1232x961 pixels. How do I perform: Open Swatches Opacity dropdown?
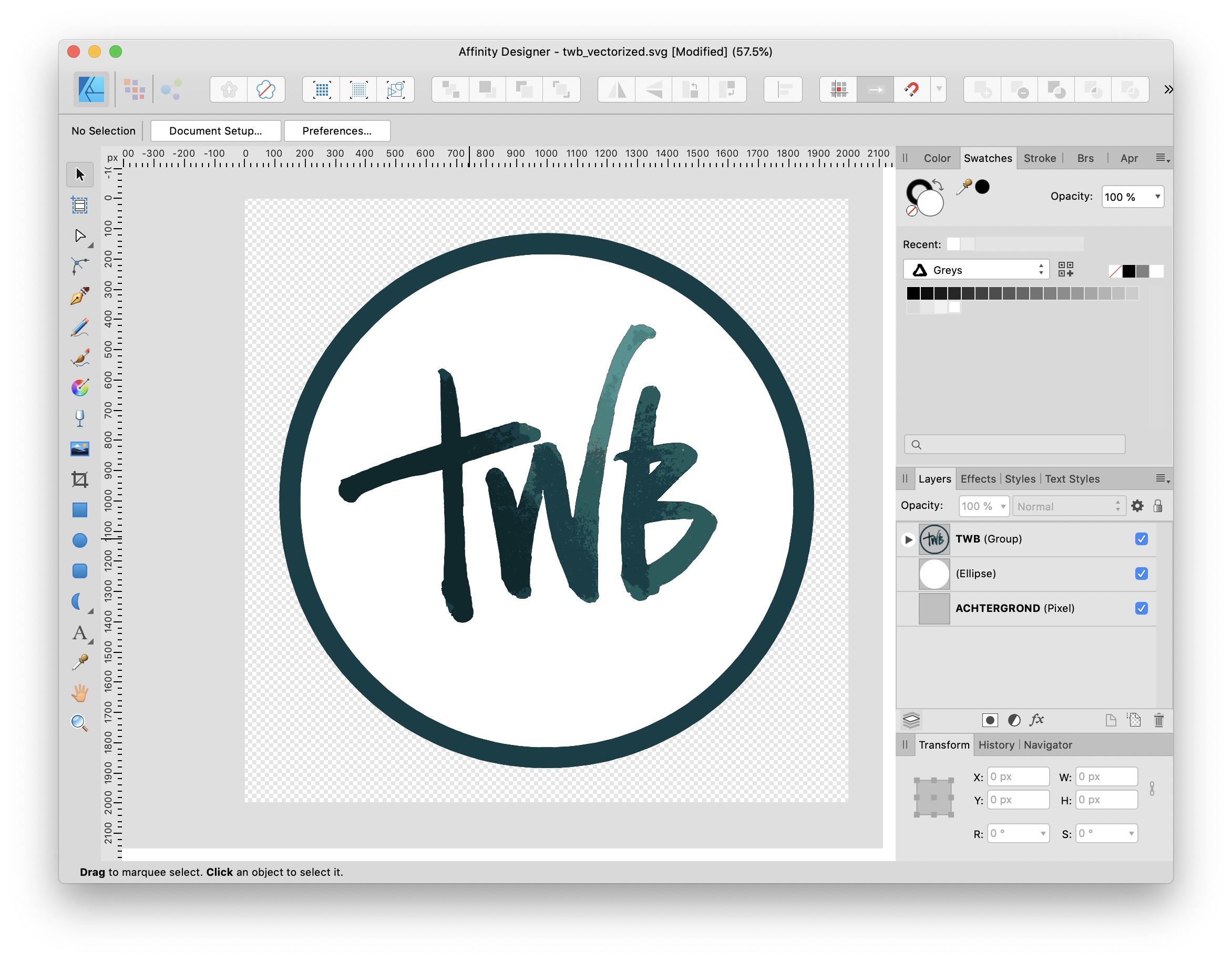click(1157, 197)
